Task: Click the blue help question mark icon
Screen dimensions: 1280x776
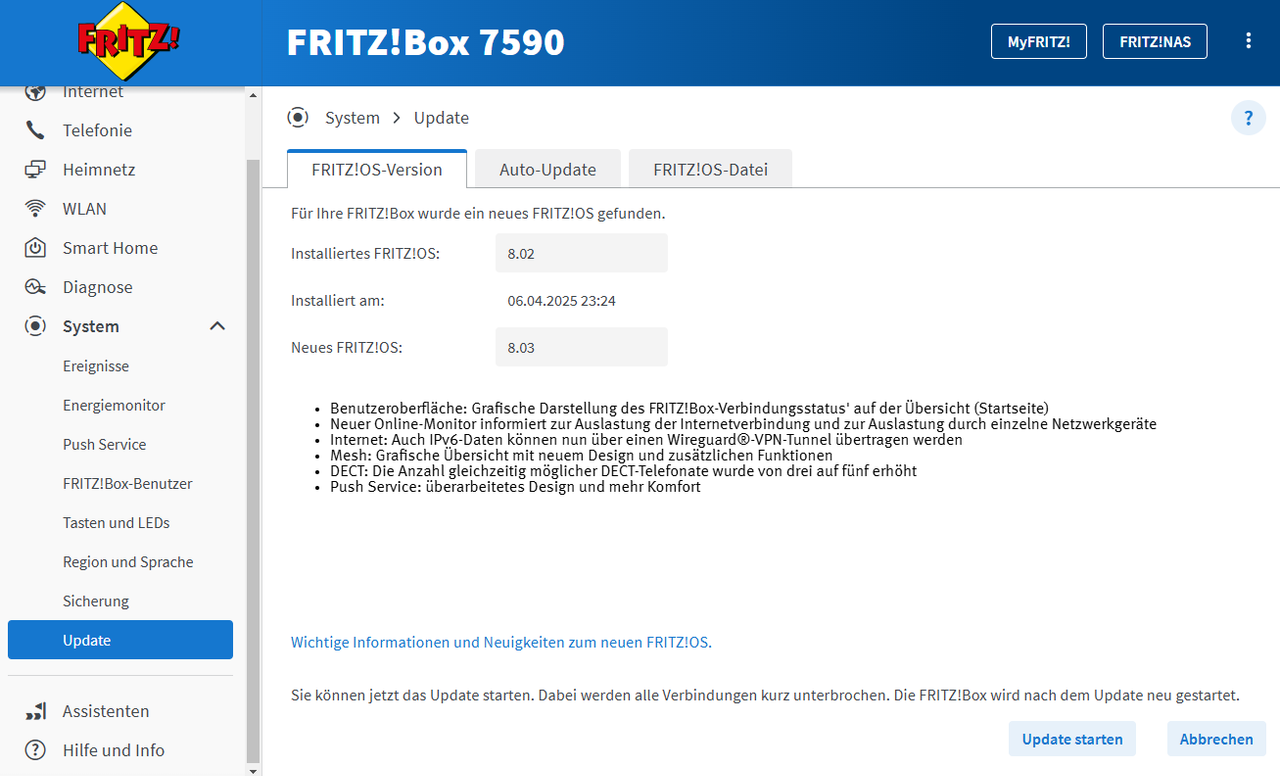Action: 1247,118
